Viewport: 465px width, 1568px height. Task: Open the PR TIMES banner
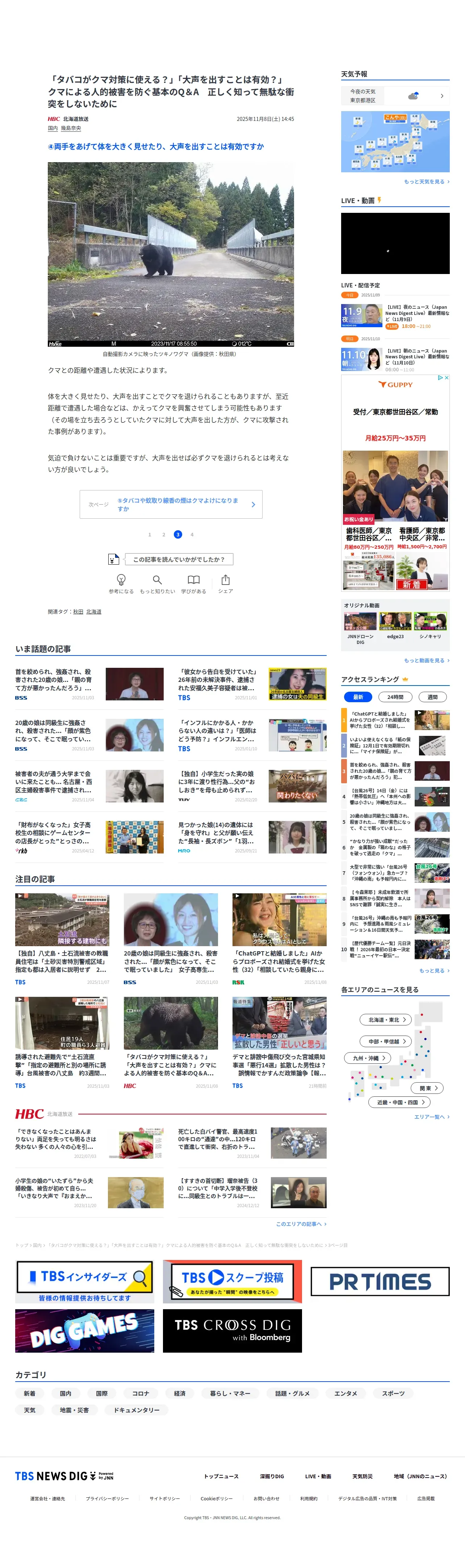coord(380,1281)
